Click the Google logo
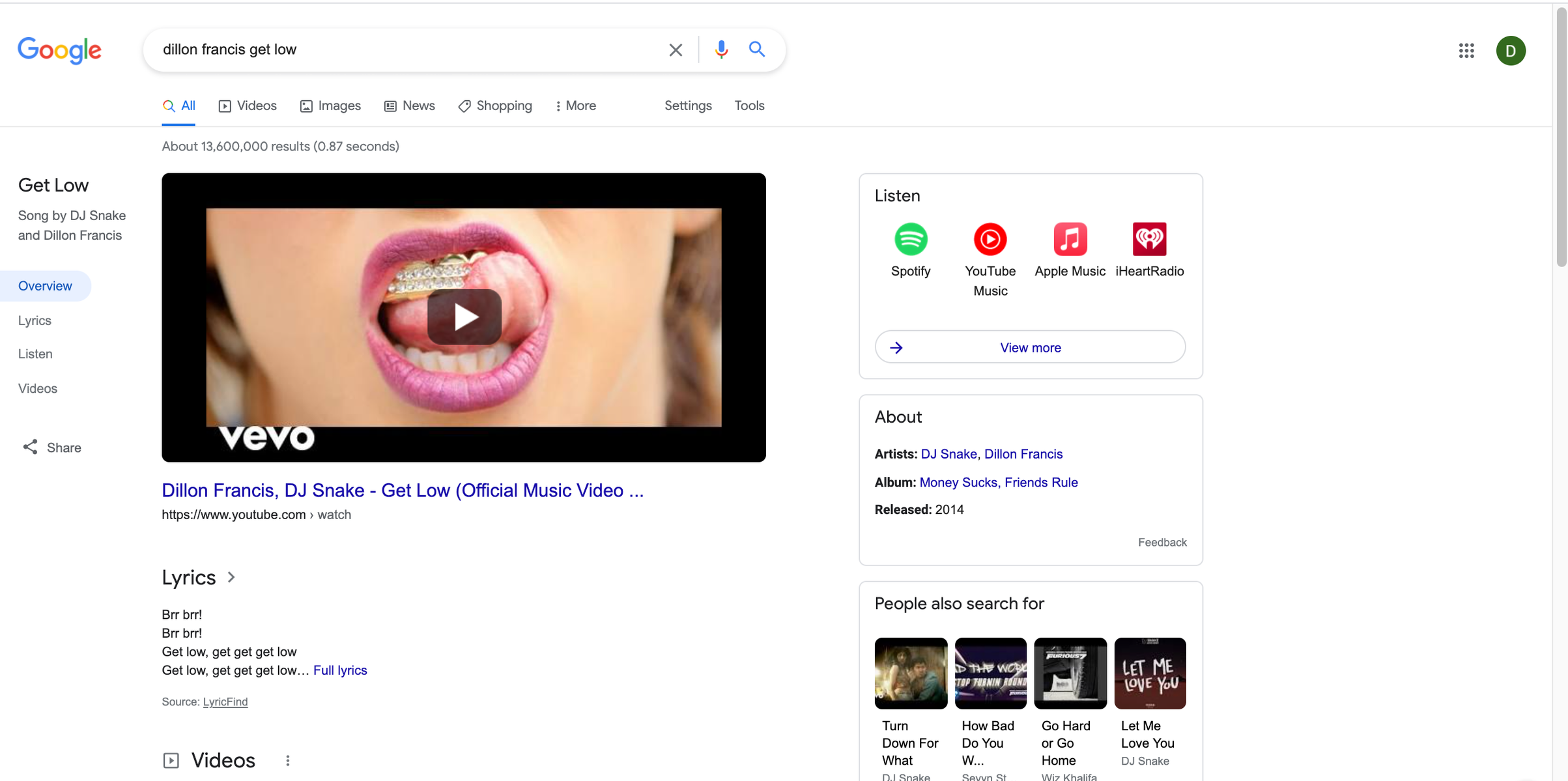1568x781 pixels. [x=59, y=50]
